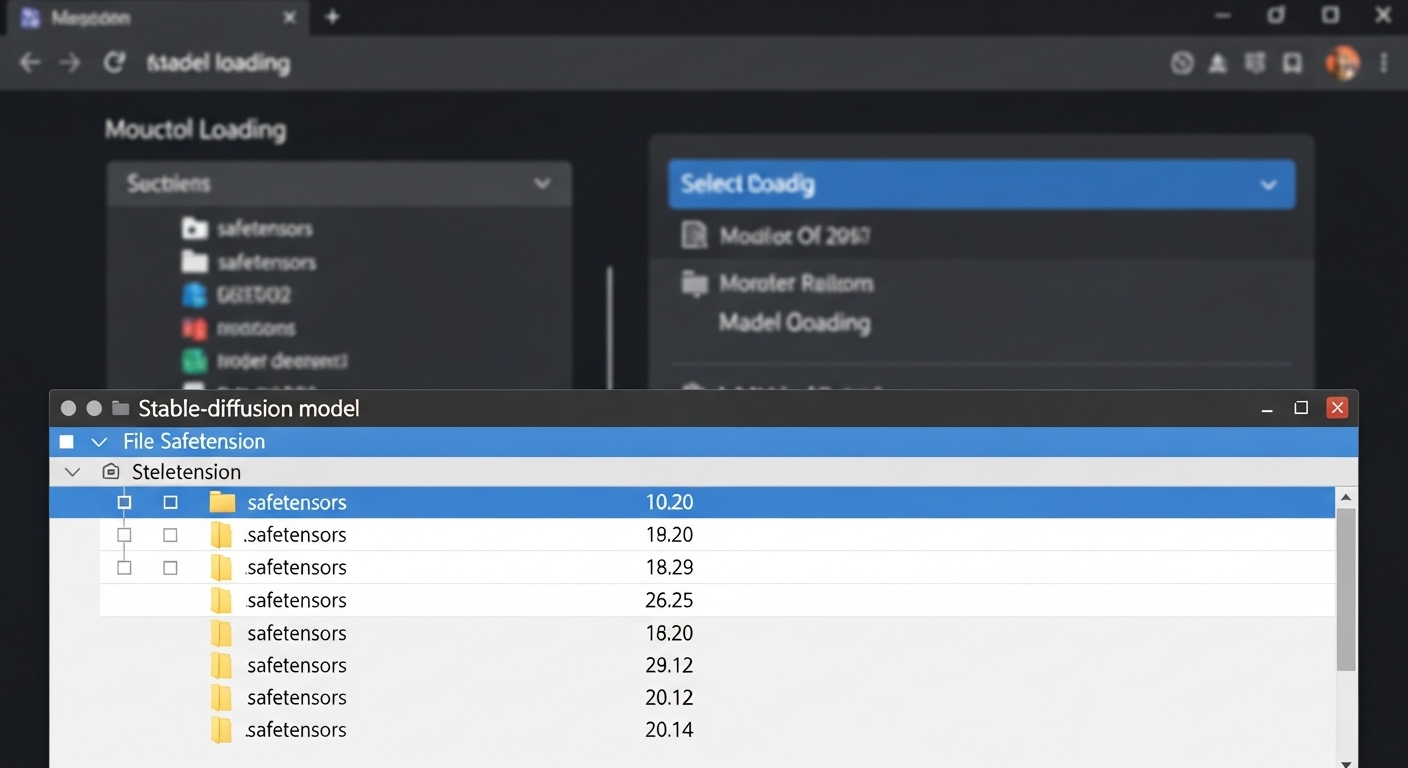
Task: Click the file list scrollbar up arrow
Action: pyautogui.click(x=1346, y=498)
